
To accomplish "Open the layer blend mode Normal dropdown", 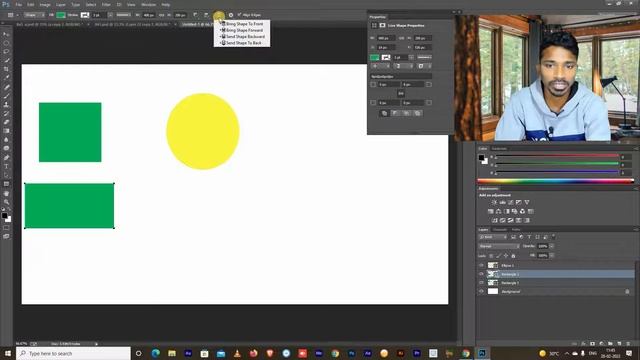I will pyautogui.click(x=499, y=246).
